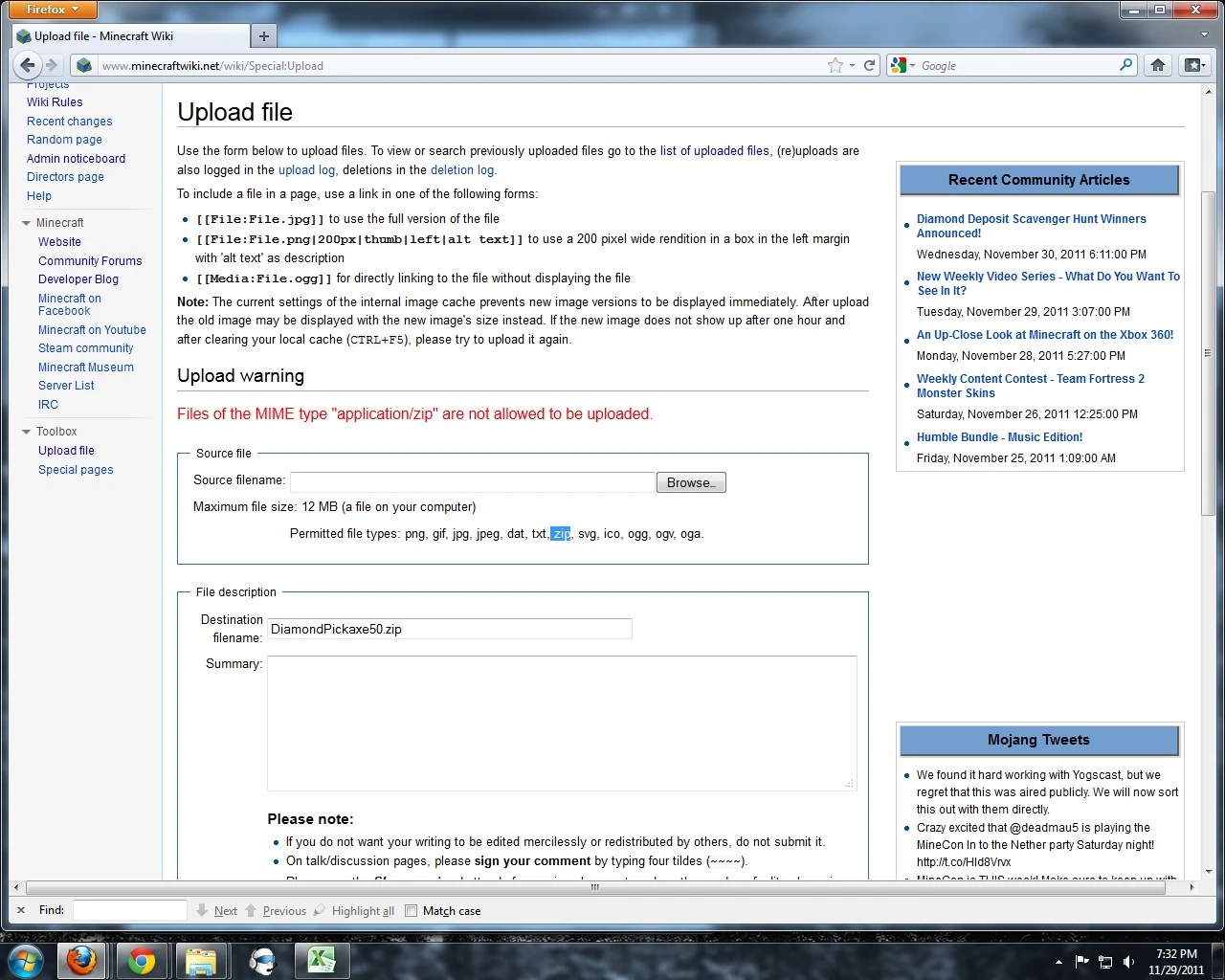Viewport: 1225px width, 980px height.
Task: Click the Source filename input field
Action: click(473, 482)
